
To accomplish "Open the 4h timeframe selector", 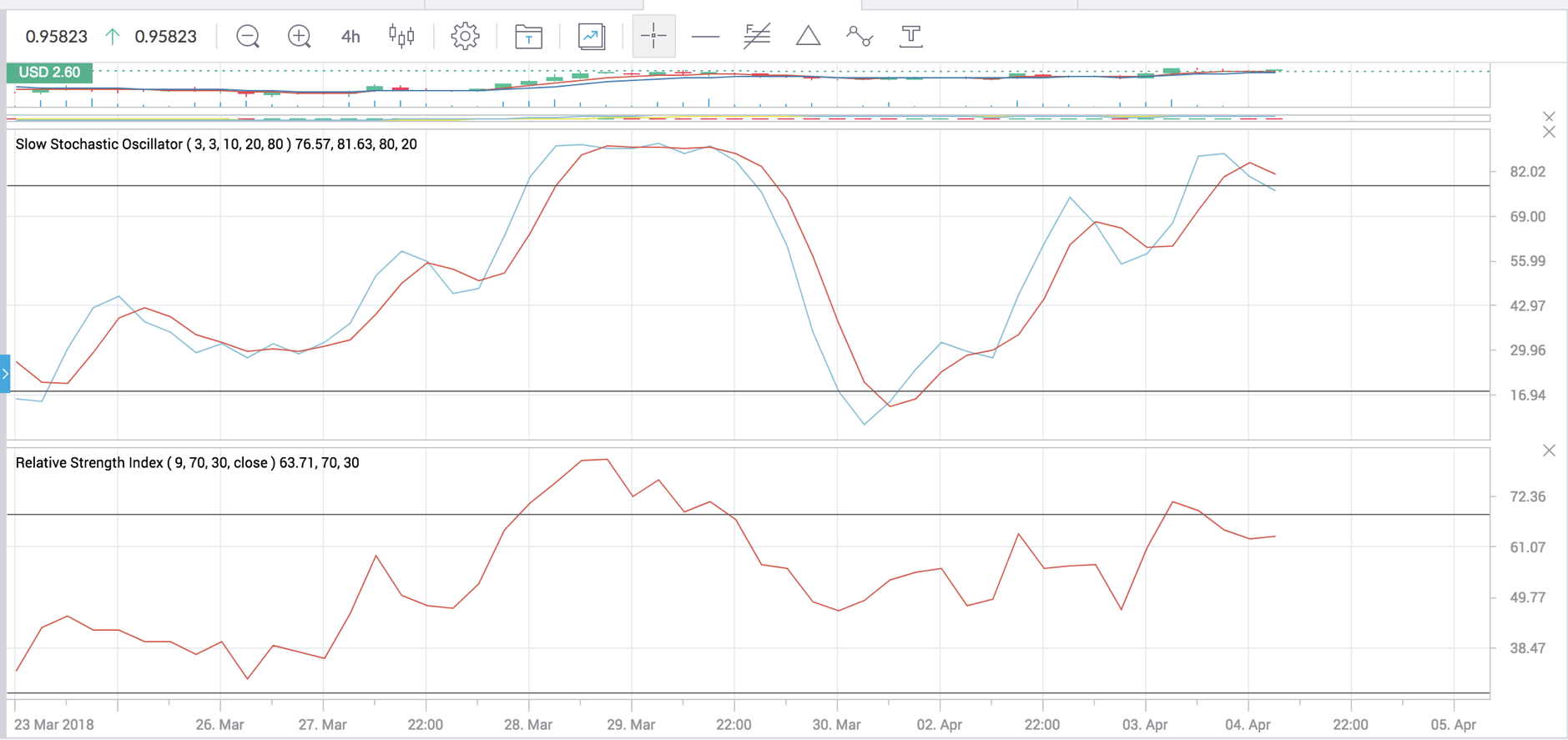I will click(x=350, y=37).
